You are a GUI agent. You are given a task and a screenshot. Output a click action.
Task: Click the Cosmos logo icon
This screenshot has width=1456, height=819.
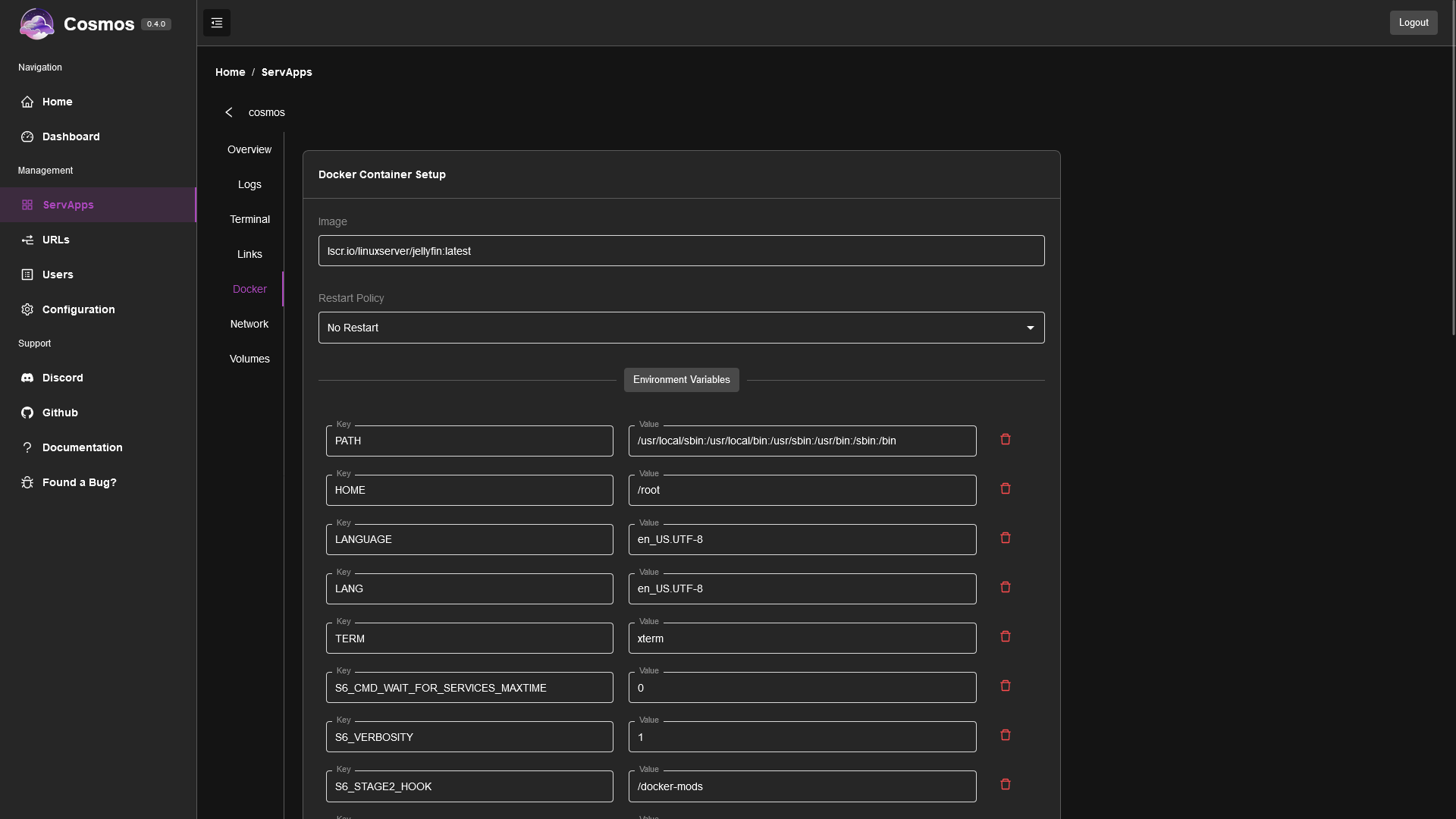tap(36, 24)
